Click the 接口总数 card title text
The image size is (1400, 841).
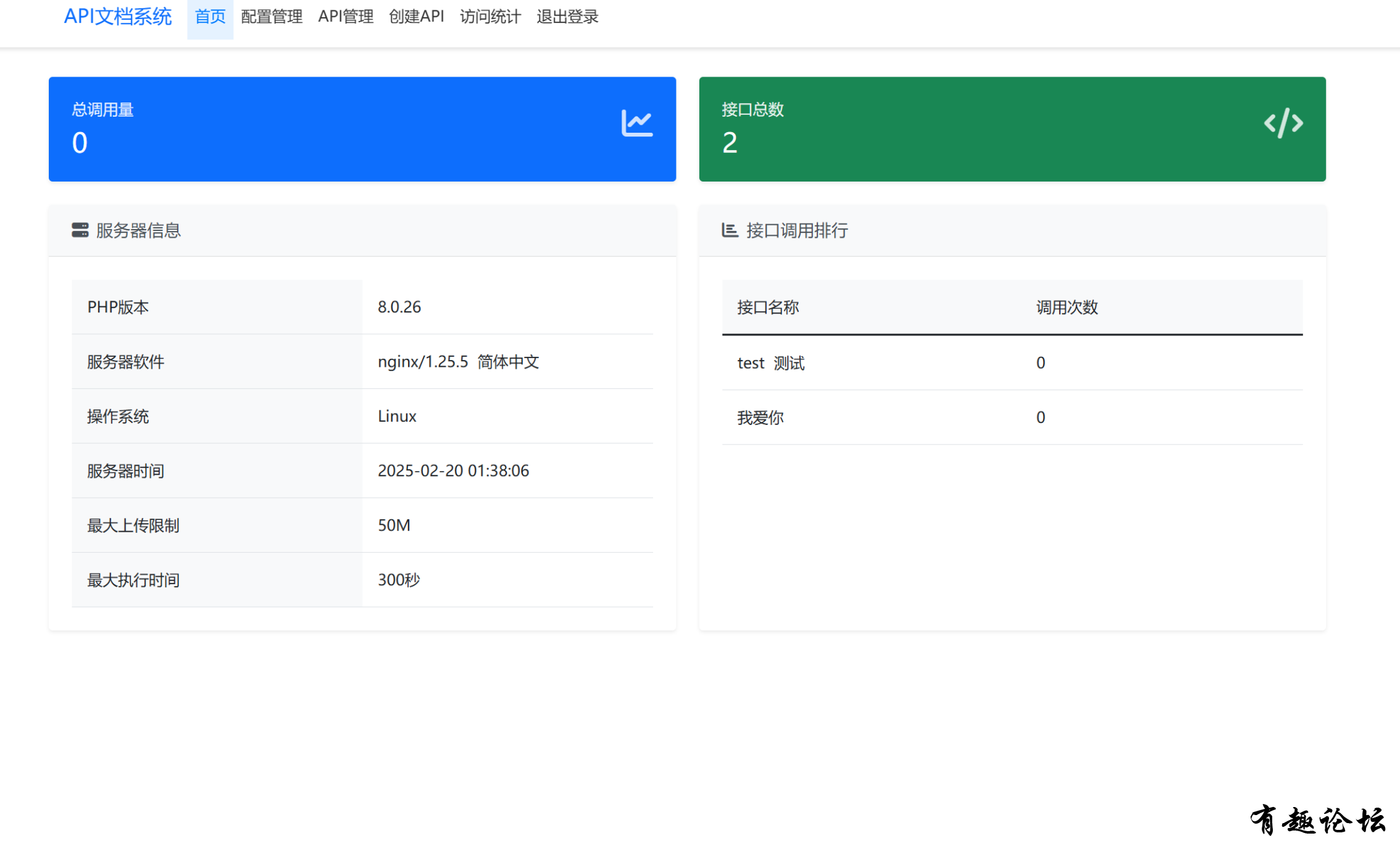pyautogui.click(x=752, y=109)
